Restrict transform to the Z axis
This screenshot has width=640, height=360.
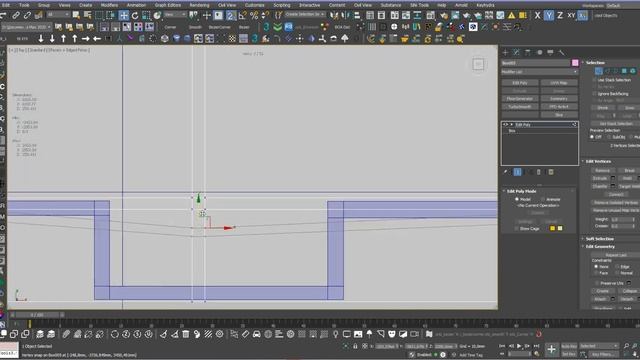(560, 16)
